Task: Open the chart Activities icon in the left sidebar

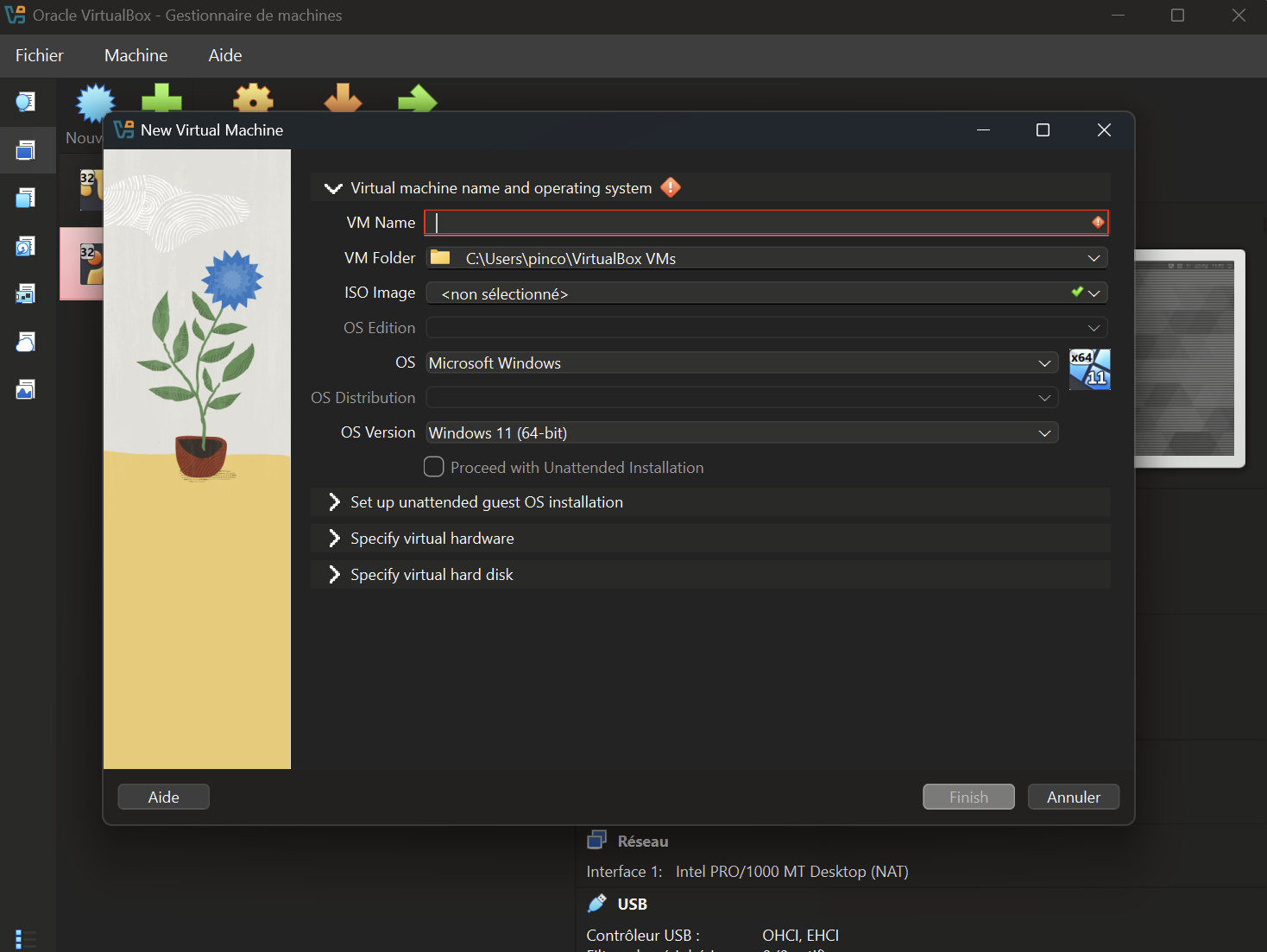Action: (x=26, y=390)
